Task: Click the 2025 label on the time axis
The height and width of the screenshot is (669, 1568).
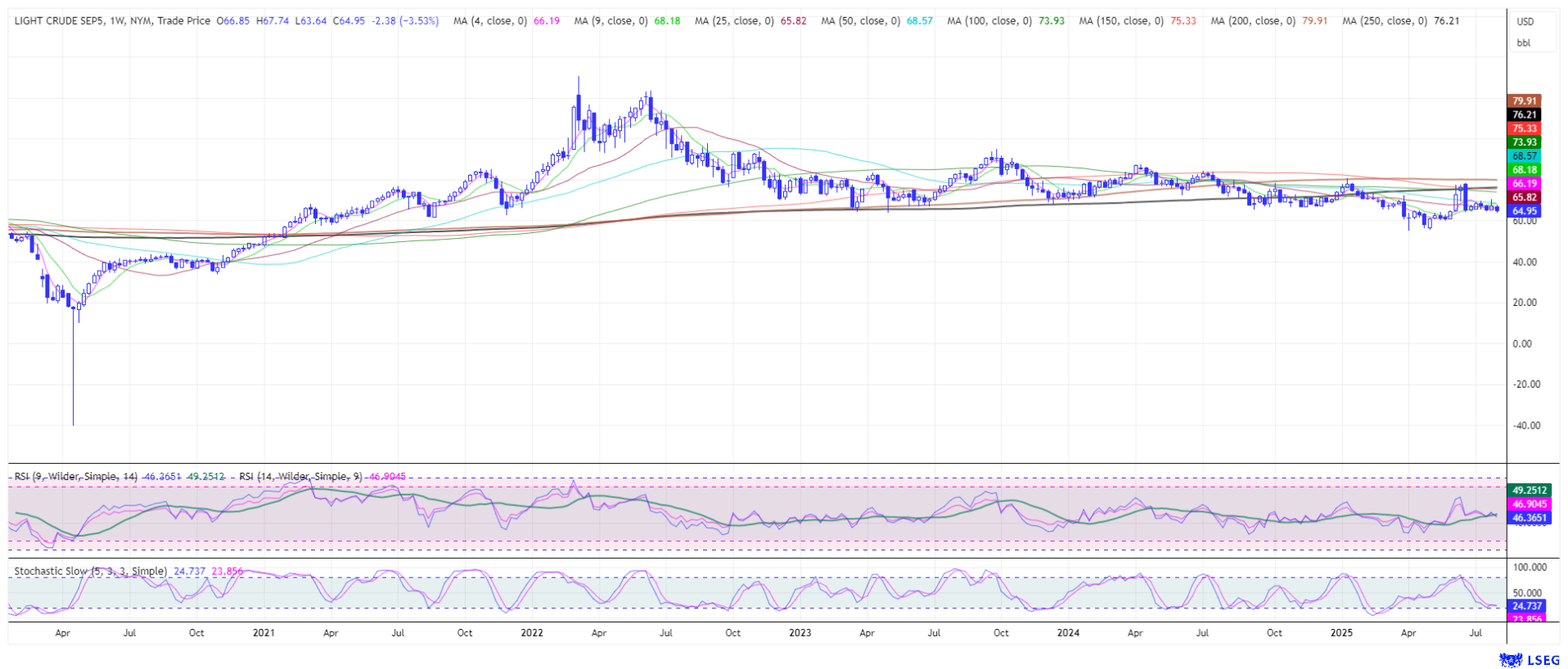Action: (x=1341, y=632)
